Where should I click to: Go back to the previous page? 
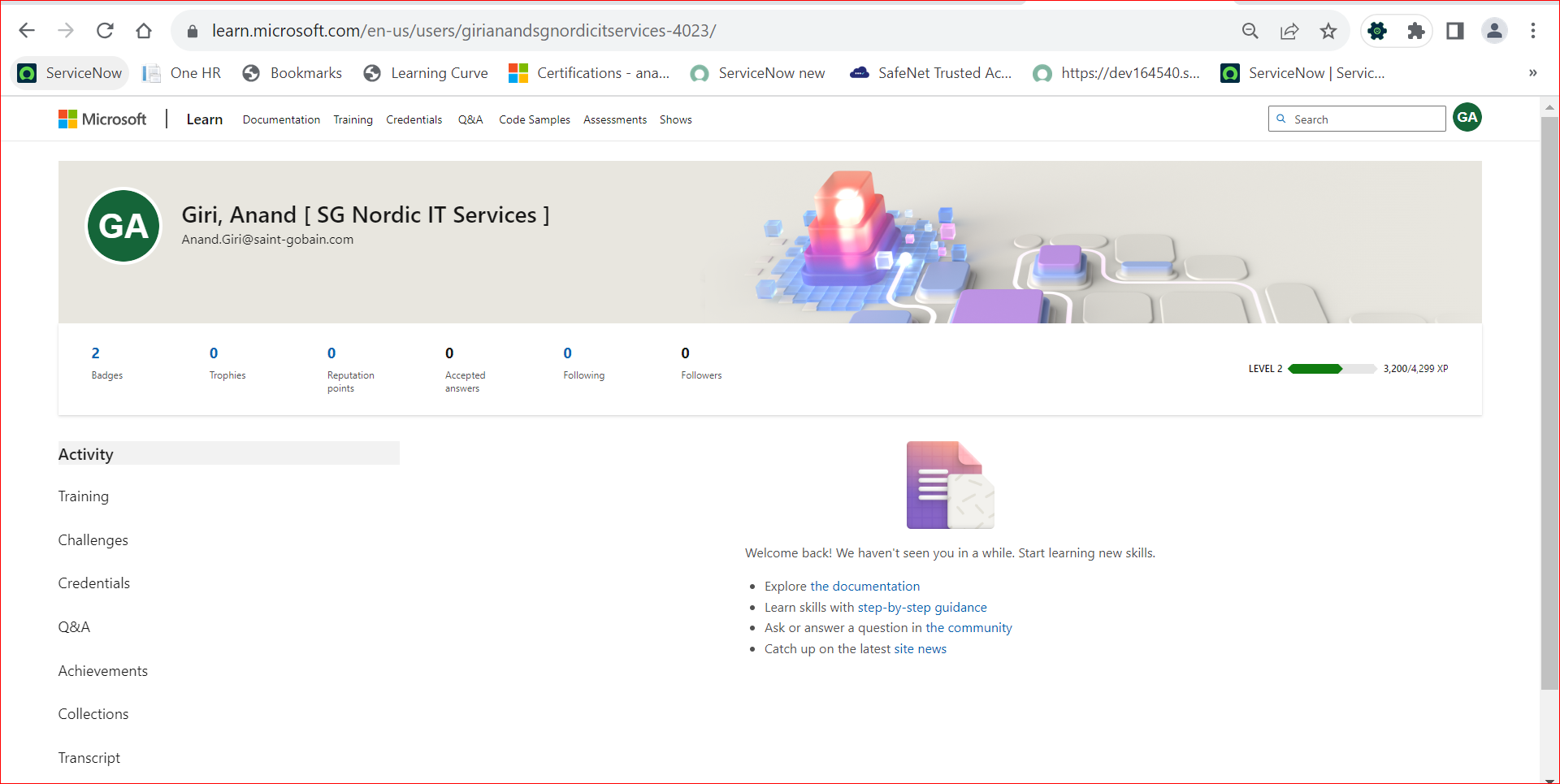click(x=27, y=31)
